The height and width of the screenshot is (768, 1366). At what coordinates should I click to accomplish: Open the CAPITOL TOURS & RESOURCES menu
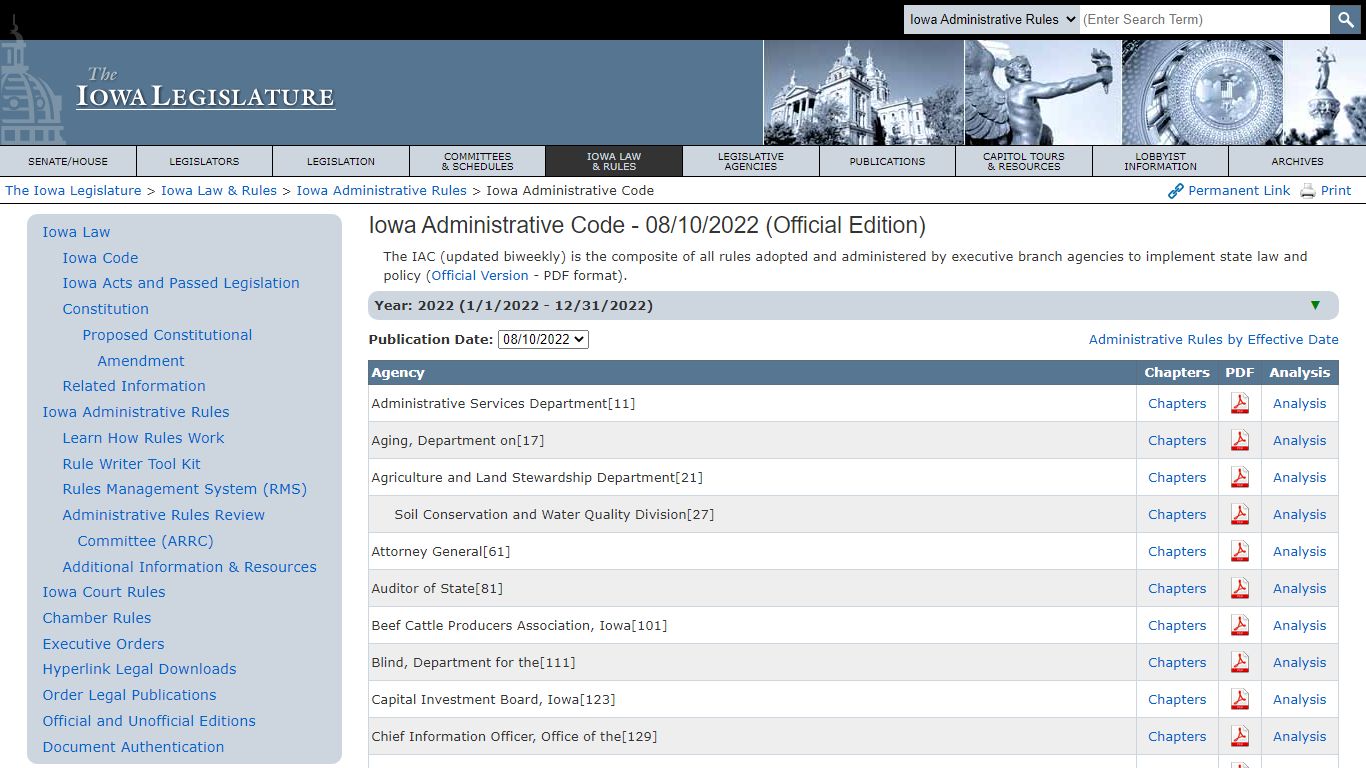(x=1024, y=161)
